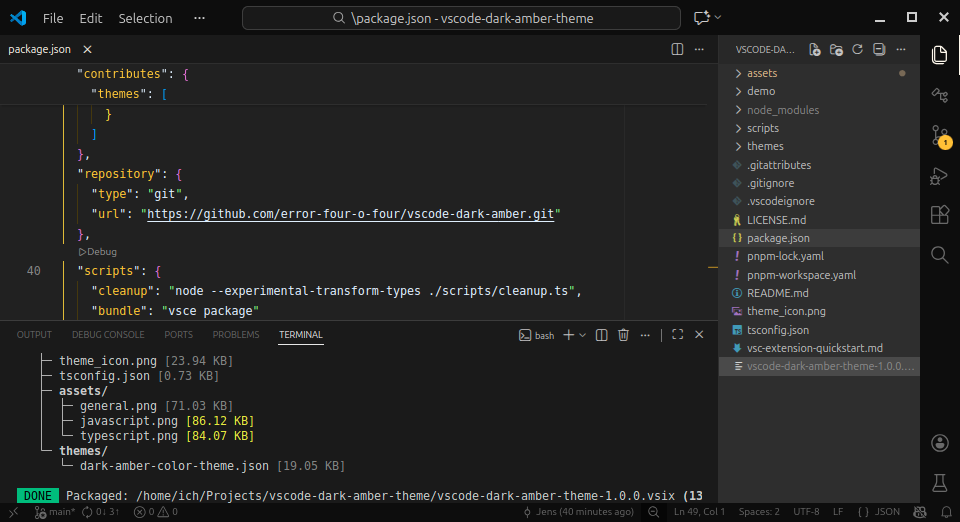The height and width of the screenshot is (522, 960).
Task: Split the terminal panel
Action: tap(602, 335)
